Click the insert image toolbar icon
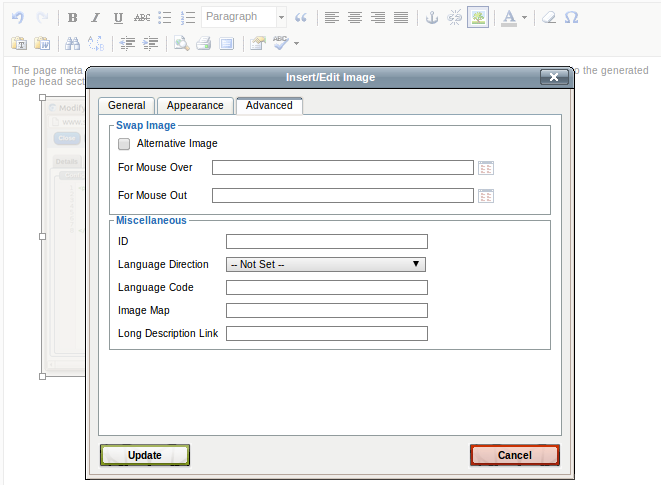 click(x=478, y=18)
